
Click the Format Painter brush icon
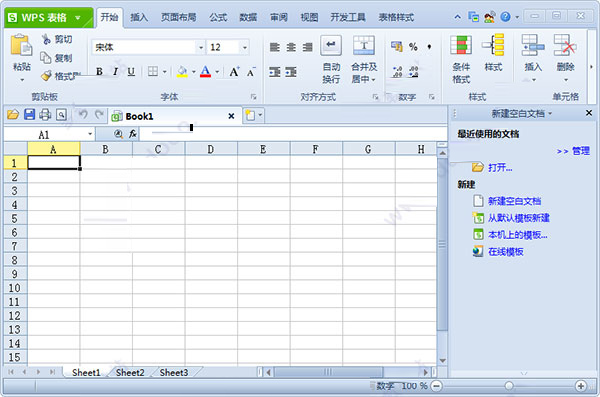[x=46, y=76]
